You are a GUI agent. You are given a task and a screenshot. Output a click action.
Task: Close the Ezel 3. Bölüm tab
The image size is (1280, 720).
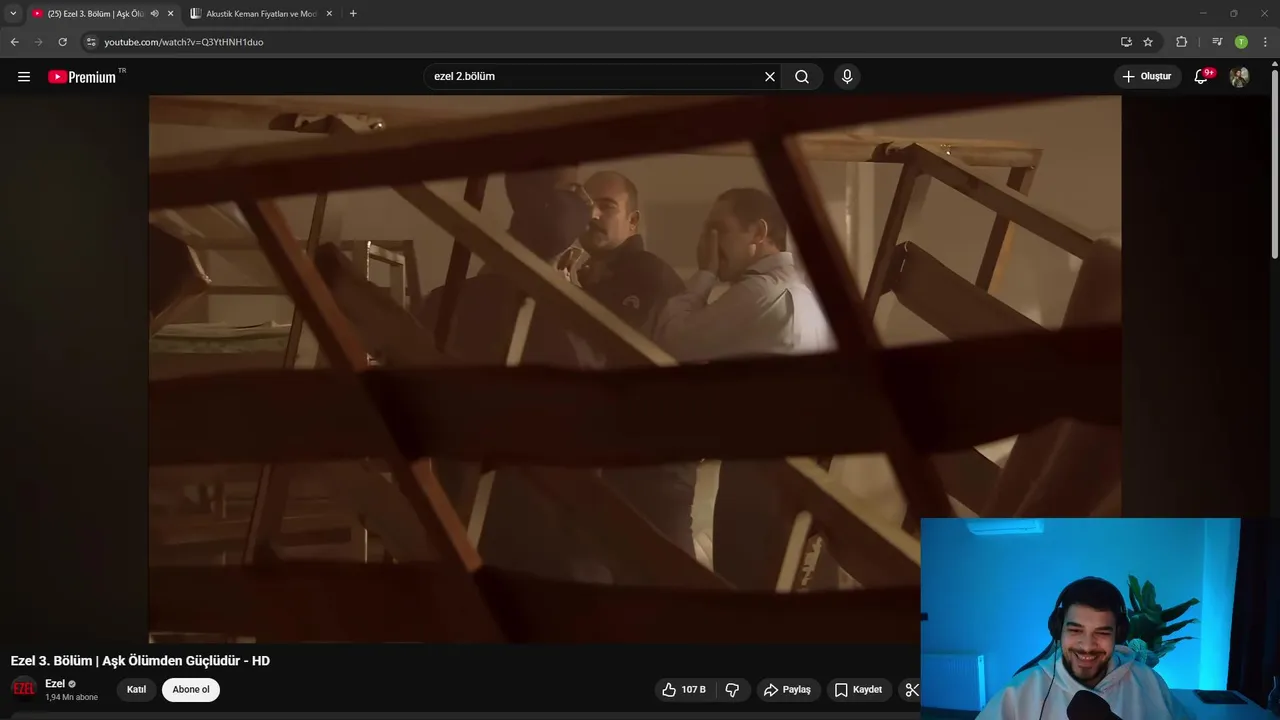[x=170, y=13]
